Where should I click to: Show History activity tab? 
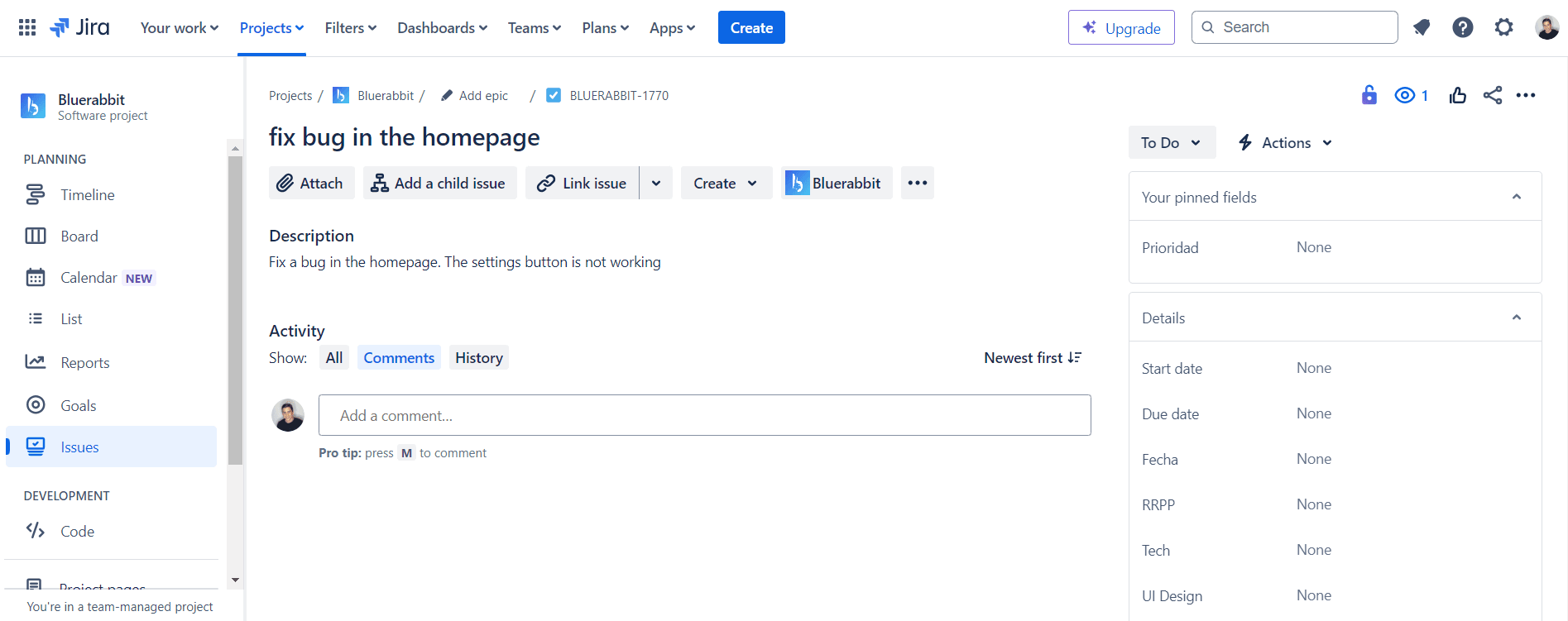click(x=479, y=357)
